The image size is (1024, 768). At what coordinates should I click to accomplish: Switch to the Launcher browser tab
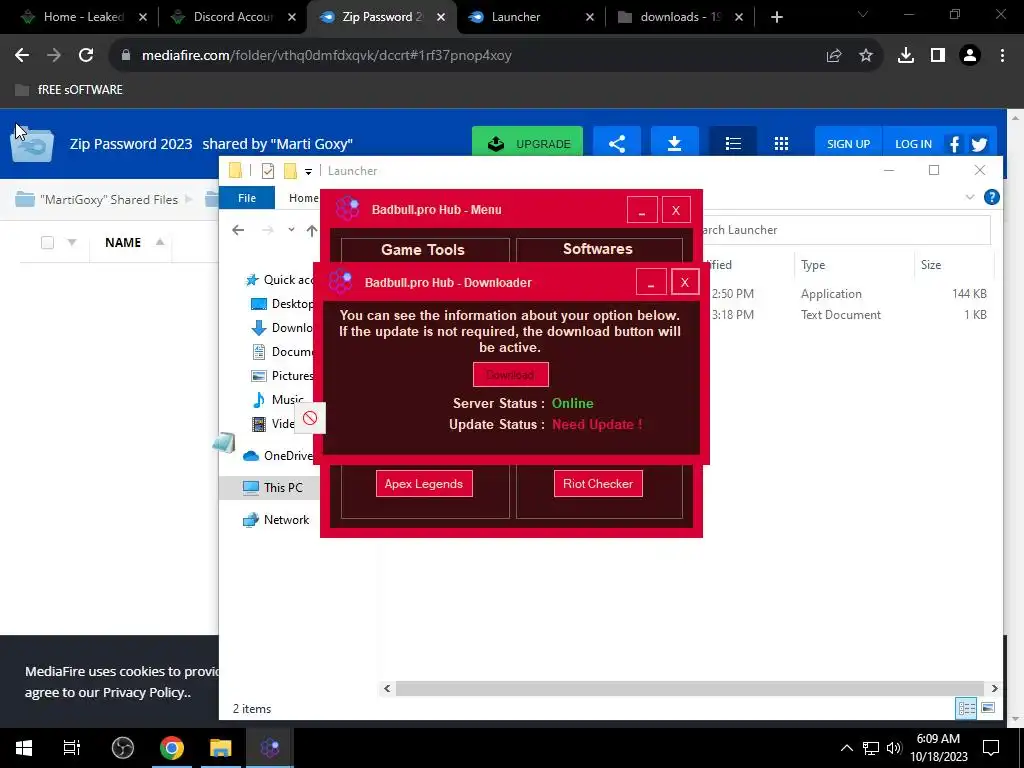[532, 17]
